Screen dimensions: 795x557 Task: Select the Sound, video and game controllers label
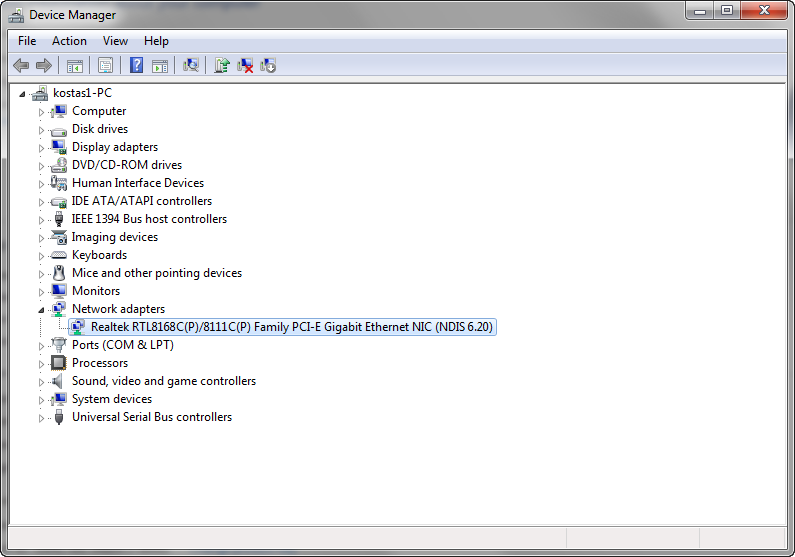click(164, 381)
